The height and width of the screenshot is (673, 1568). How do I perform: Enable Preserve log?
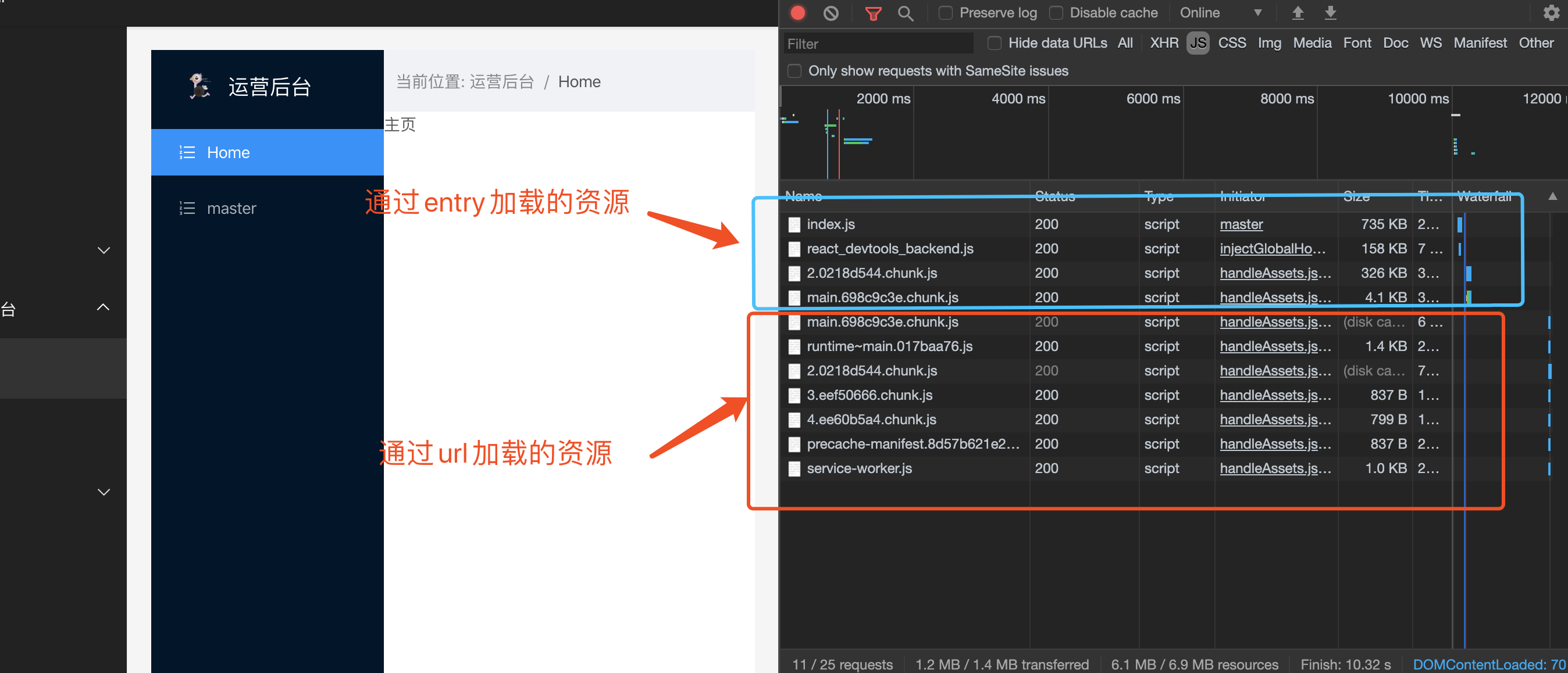[945, 12]
